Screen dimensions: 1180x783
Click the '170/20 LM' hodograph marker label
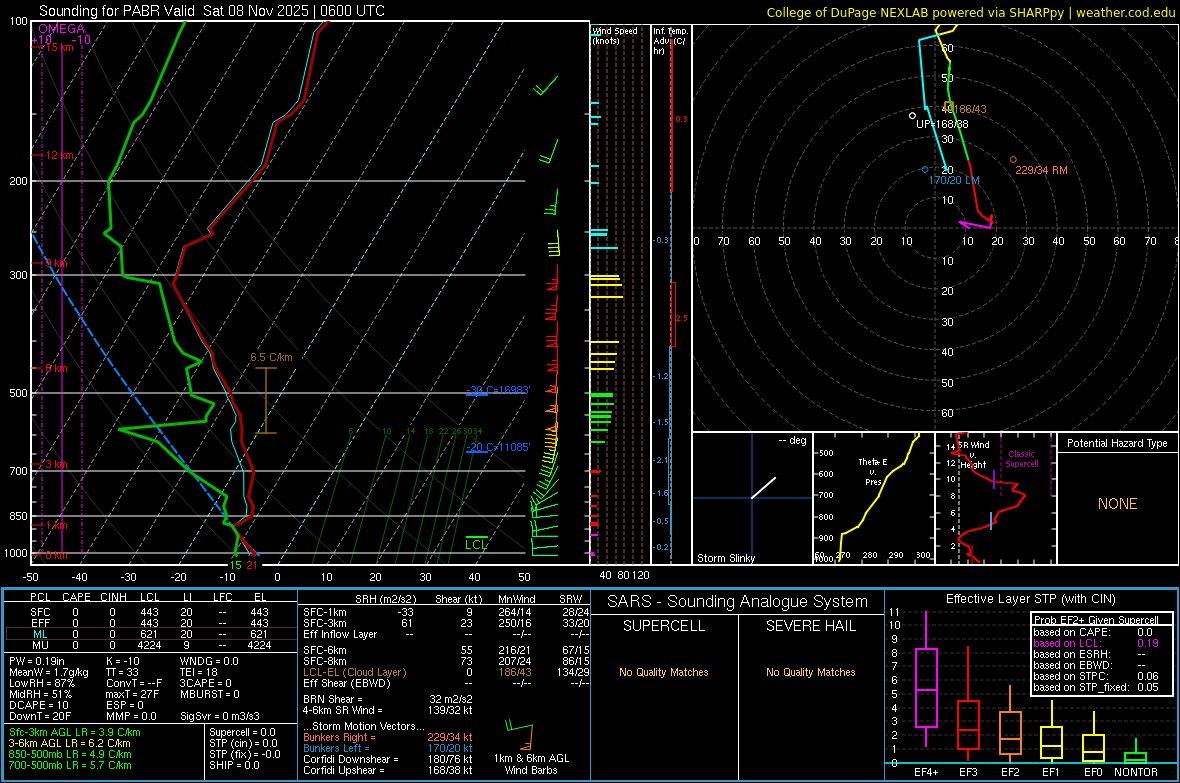pyautogui.click(x=953, y=180)
